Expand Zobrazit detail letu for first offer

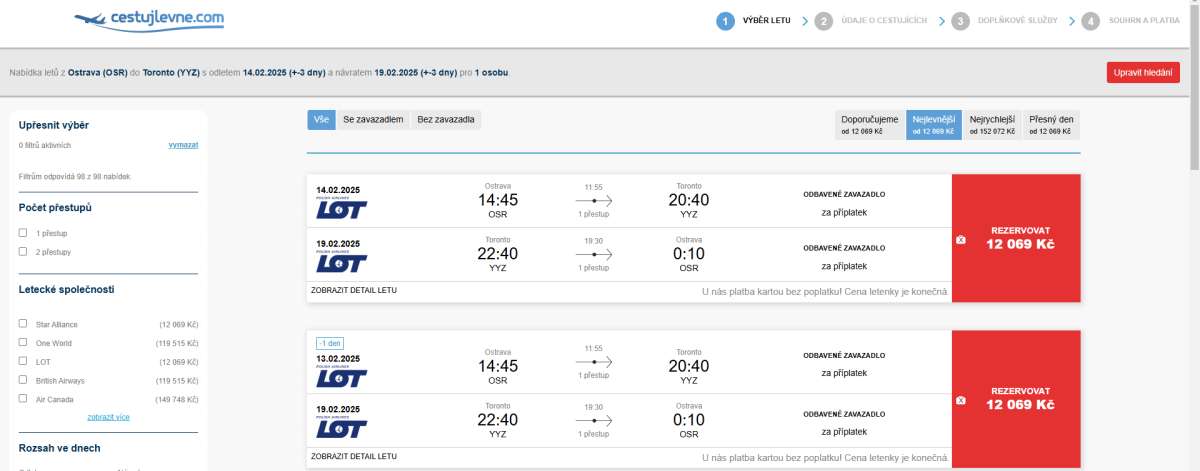pos(354,291)
